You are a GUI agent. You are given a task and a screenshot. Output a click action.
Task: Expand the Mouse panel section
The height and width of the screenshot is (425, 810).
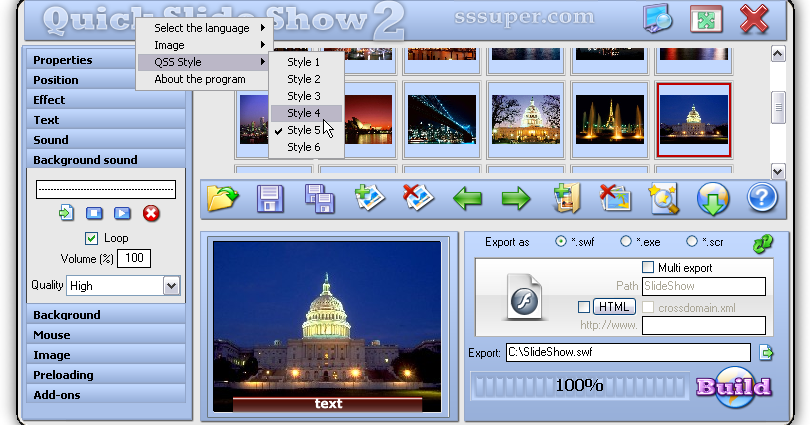pyautogui.click(x=106, y=335)
